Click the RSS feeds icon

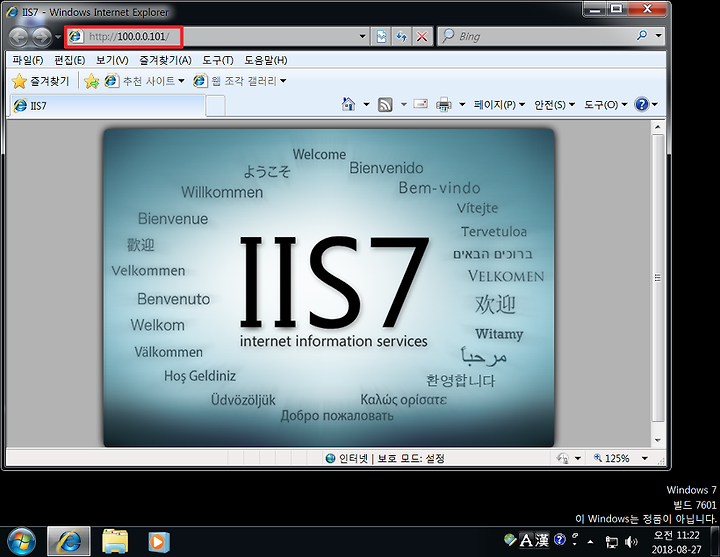(385, 105)
